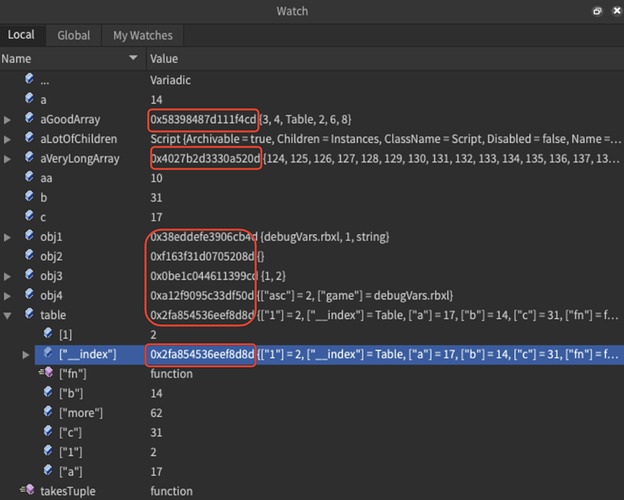The width and height of the screenshot is (624, 500).
Task: Expand the aVeryLongArray row
Action: point(7,159)
